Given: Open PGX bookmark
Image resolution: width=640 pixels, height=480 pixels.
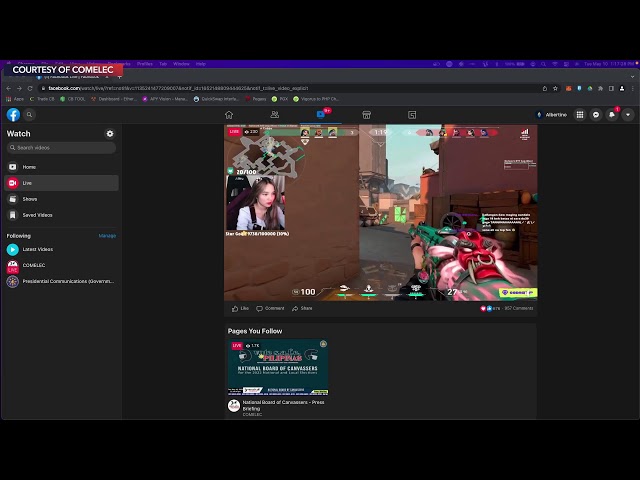Looking at the screenshot, I should (280, 99).
